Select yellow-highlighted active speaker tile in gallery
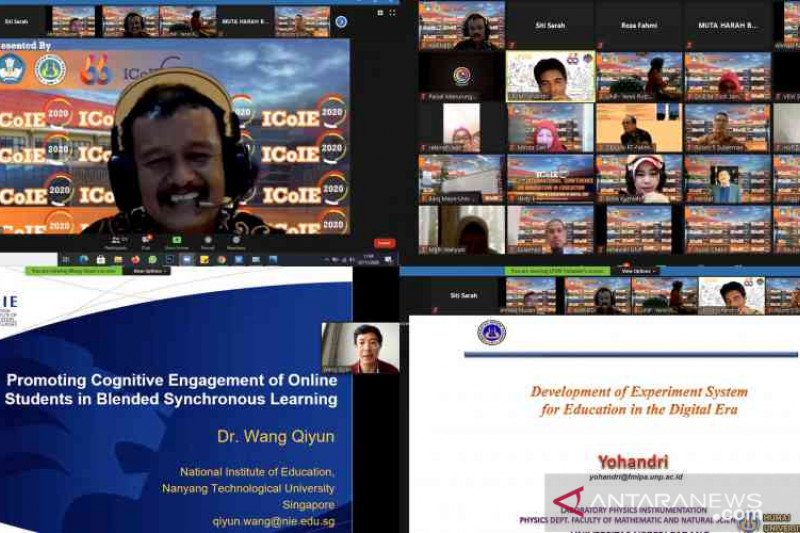The height and width of the screenshot is (533, 800). (550, 76)
